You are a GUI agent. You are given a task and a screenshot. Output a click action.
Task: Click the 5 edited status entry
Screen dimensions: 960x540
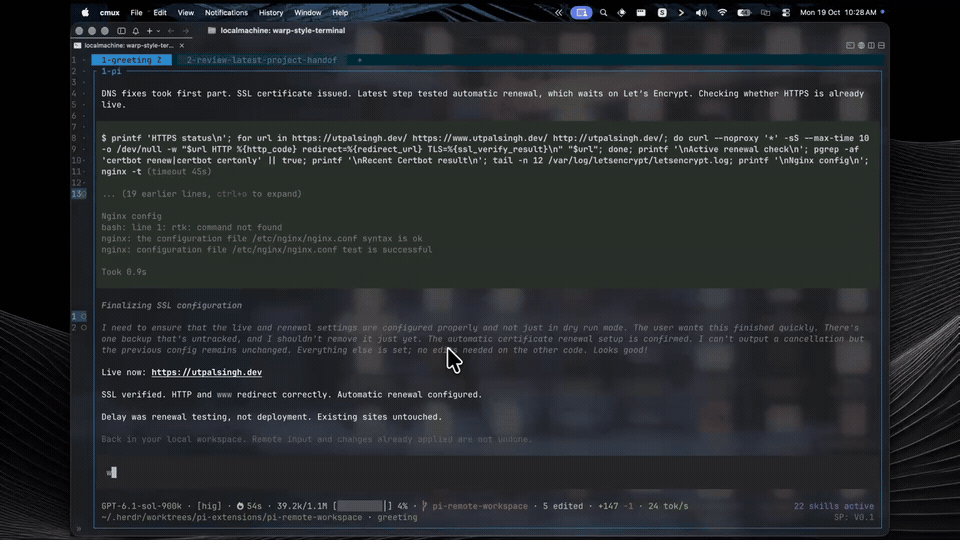[563, 506]
